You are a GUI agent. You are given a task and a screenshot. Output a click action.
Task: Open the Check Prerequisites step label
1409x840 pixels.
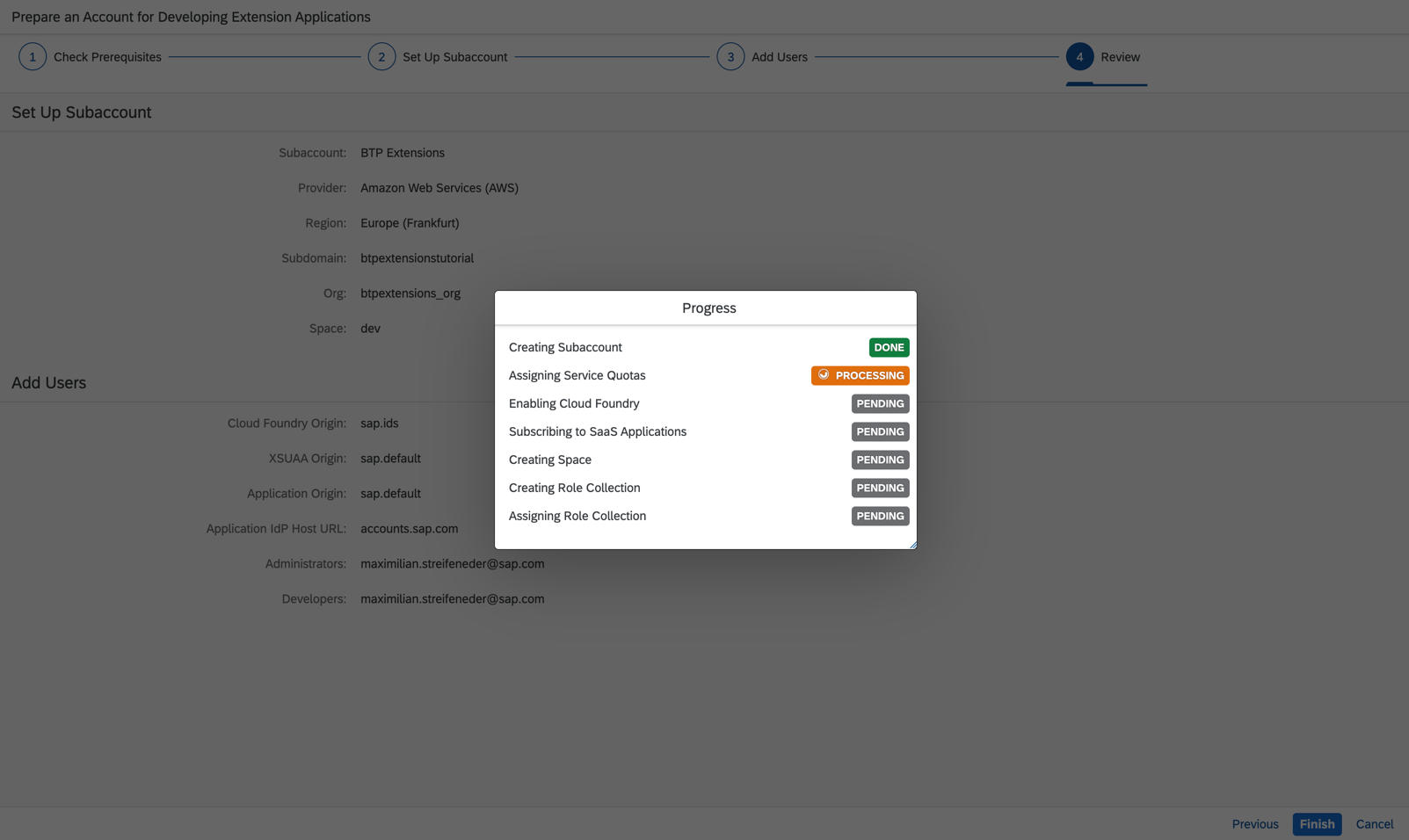(x=107, y=57)
